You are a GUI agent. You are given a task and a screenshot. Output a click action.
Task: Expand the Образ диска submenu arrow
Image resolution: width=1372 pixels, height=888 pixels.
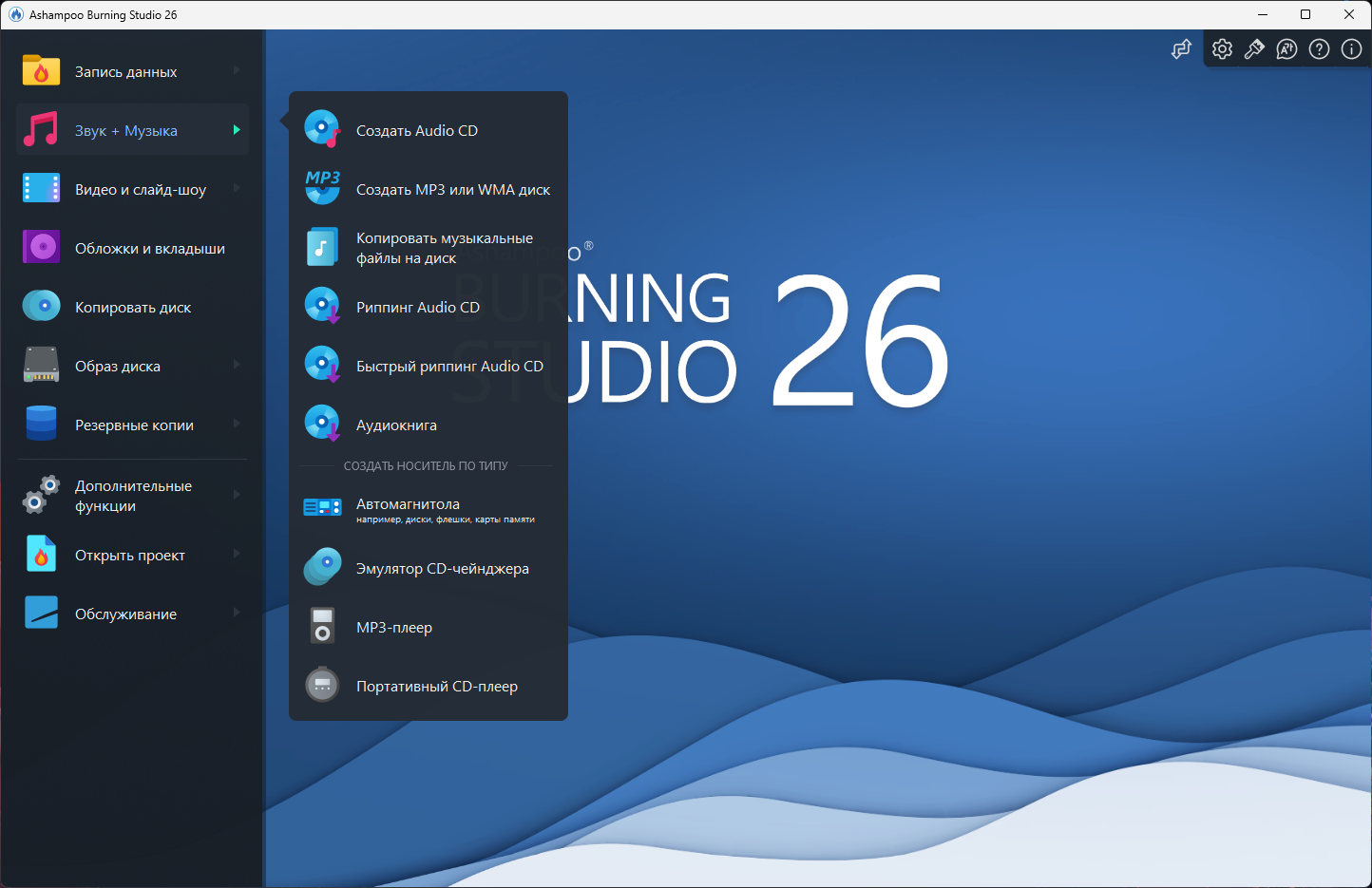pos(237,365)
